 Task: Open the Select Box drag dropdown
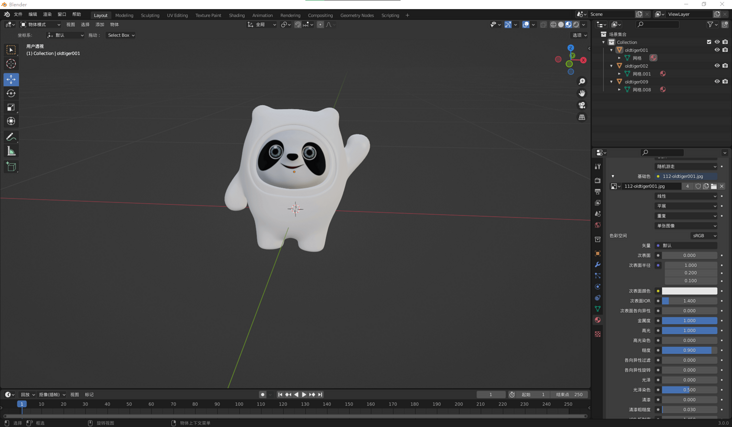[120, 35]
